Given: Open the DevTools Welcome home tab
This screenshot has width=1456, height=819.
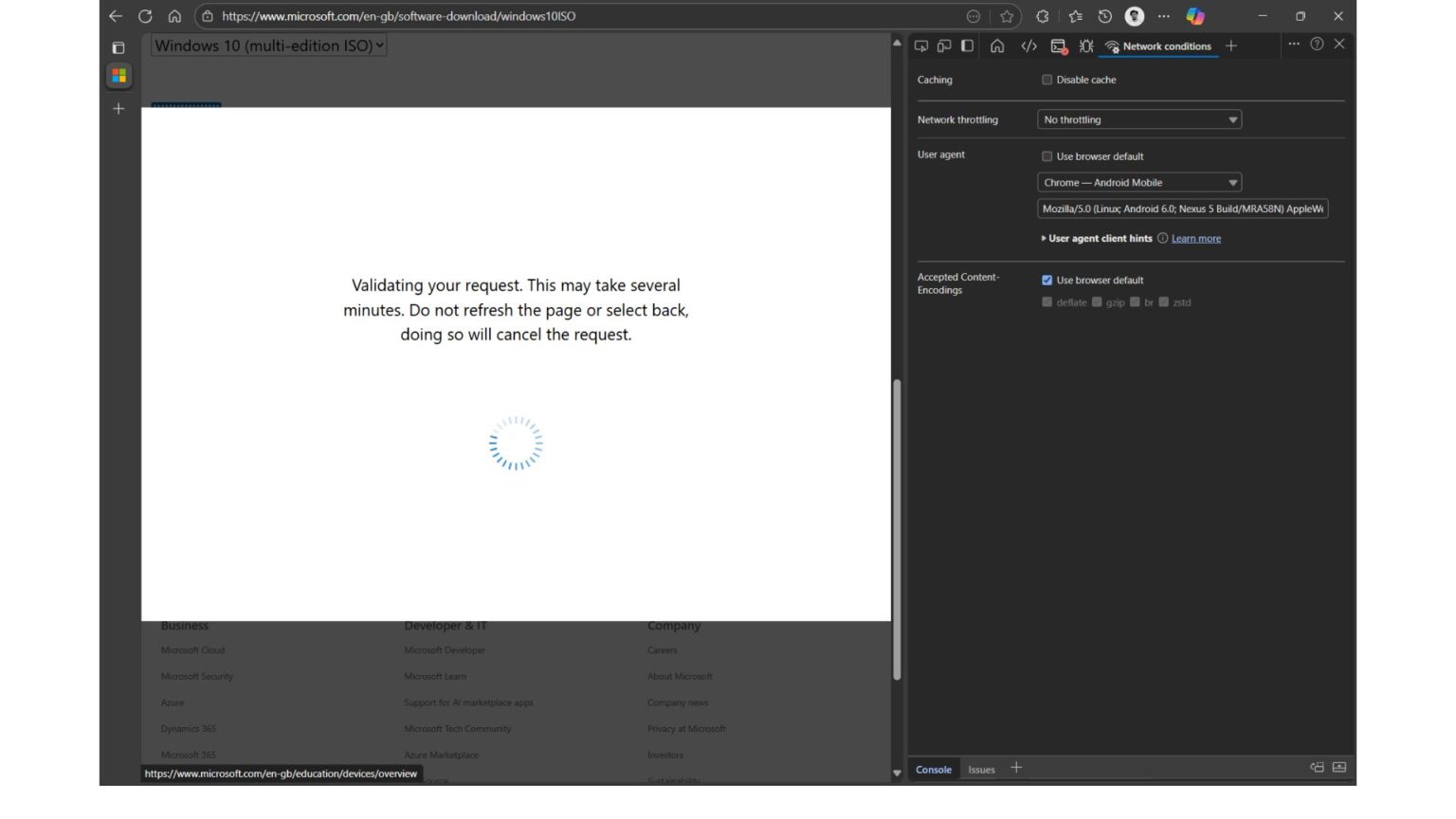Looking at the screenshot, I should click(x=997, y=45).
